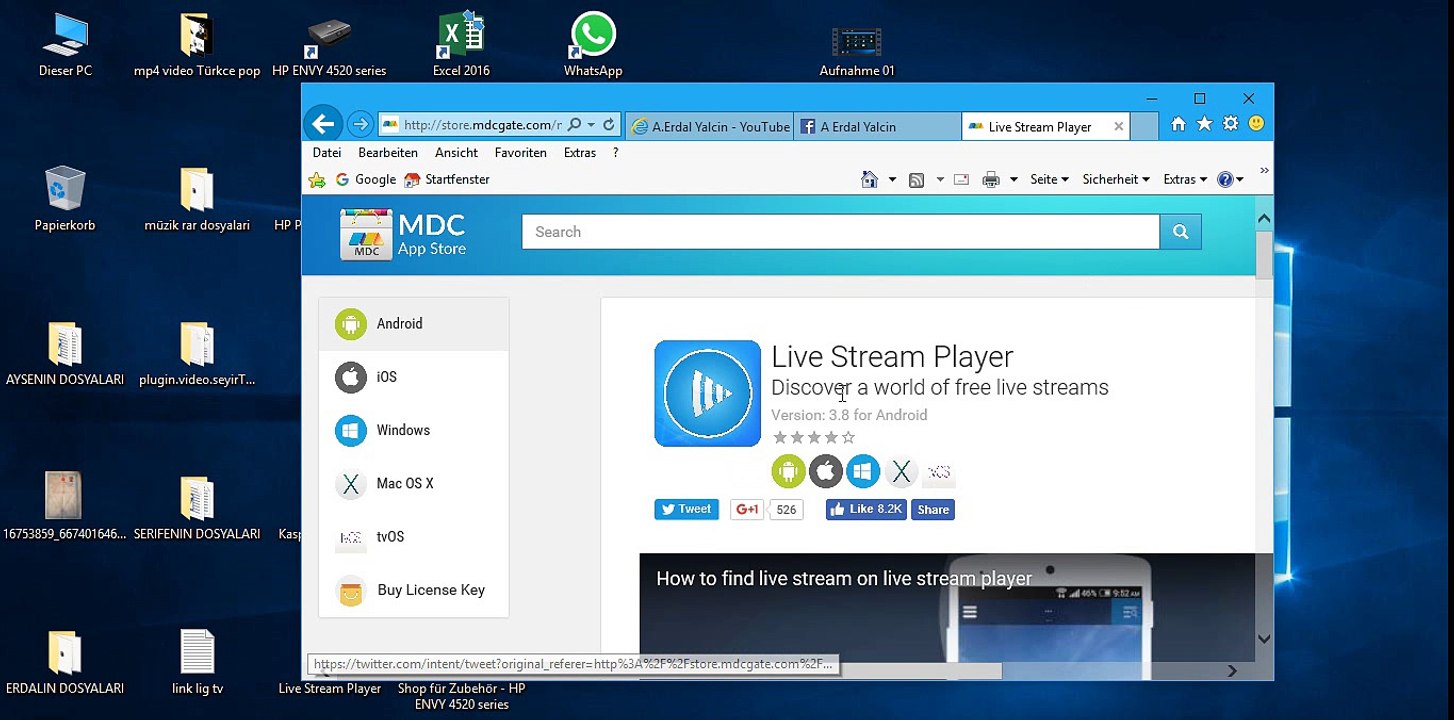Select iOS in the platform sidebar
The width and height of the screenshot is (1454, 720).
414,377
